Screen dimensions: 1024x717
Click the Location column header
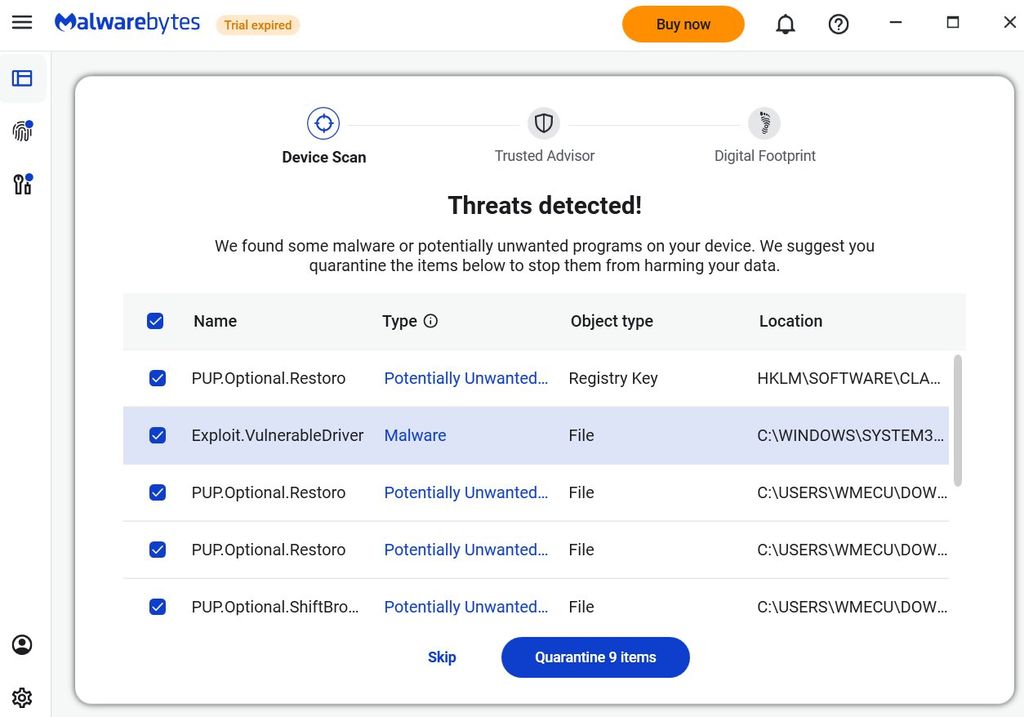(x=790, y=321)
